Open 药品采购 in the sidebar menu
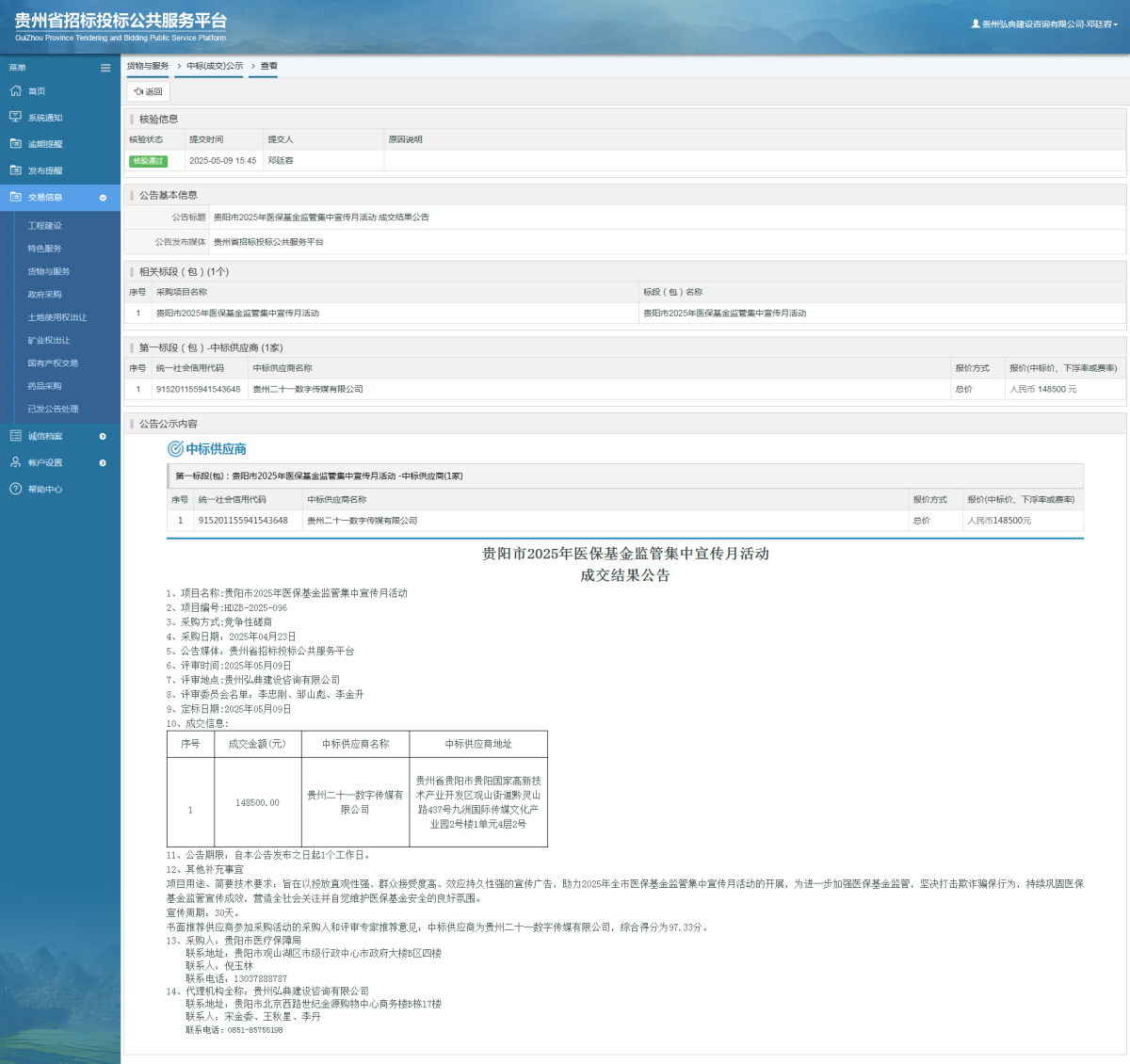This screenshot has height=1064, width=1130. [x=44, y=386]
